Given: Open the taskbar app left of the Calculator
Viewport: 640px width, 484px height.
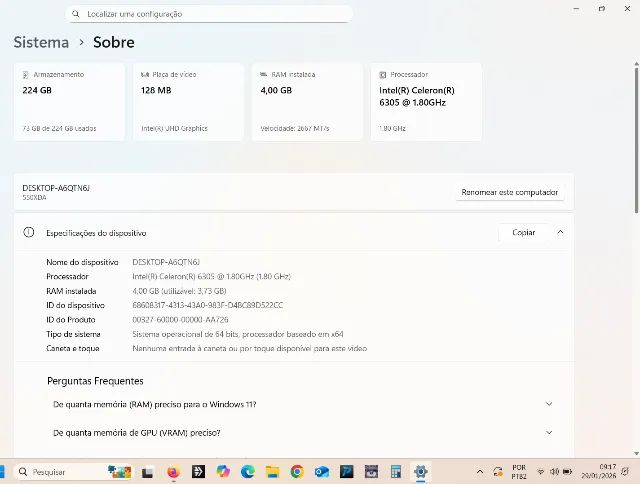Looking at the screenshot, I should pos(371,472).
